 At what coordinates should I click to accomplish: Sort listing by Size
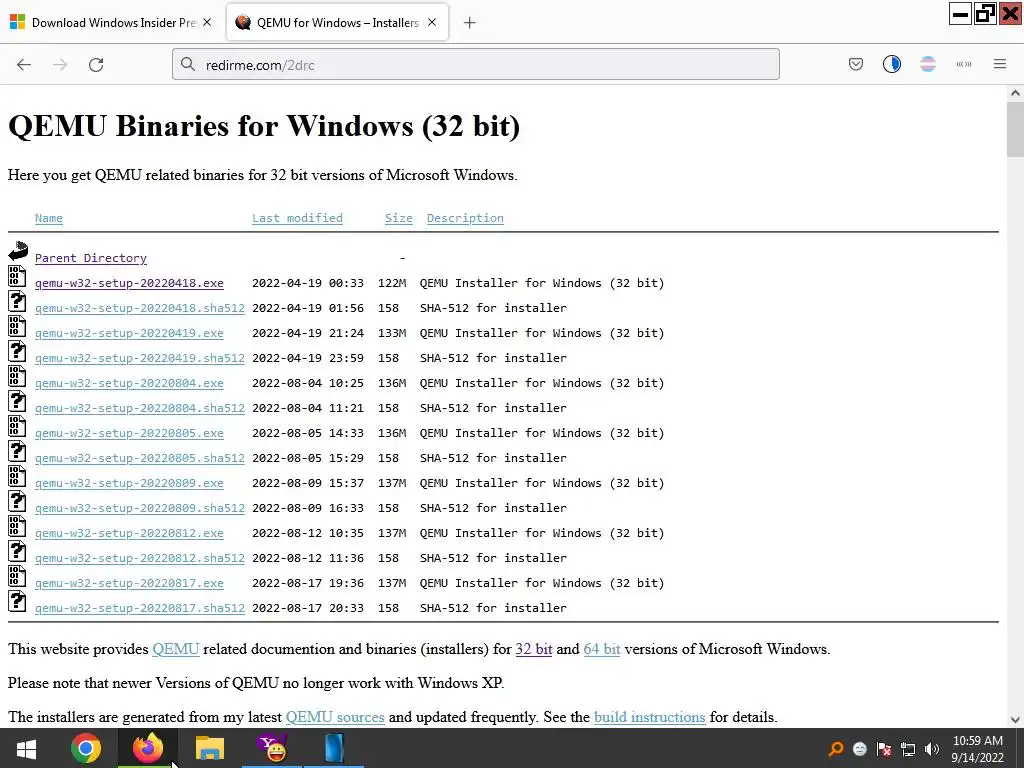click(398, 218)
